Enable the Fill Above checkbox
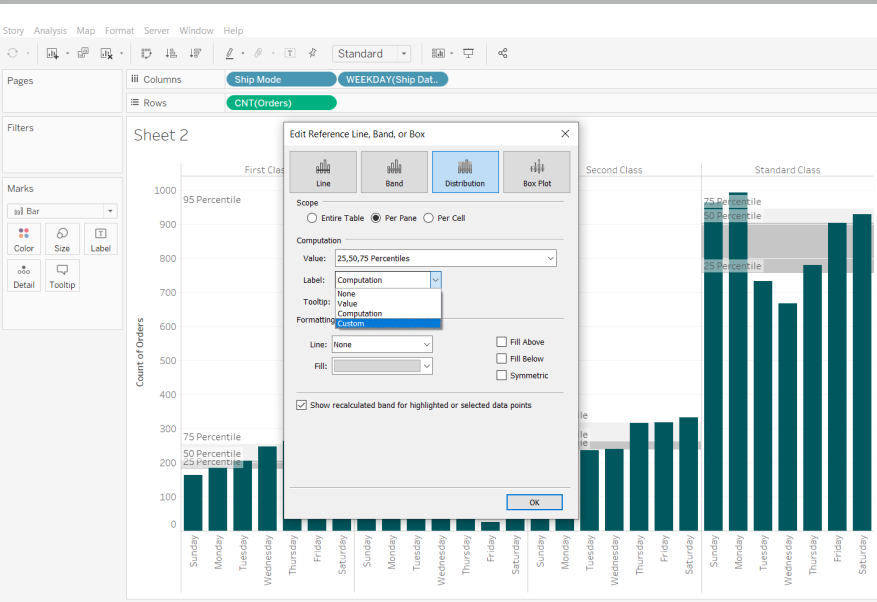 pos(502,342)
